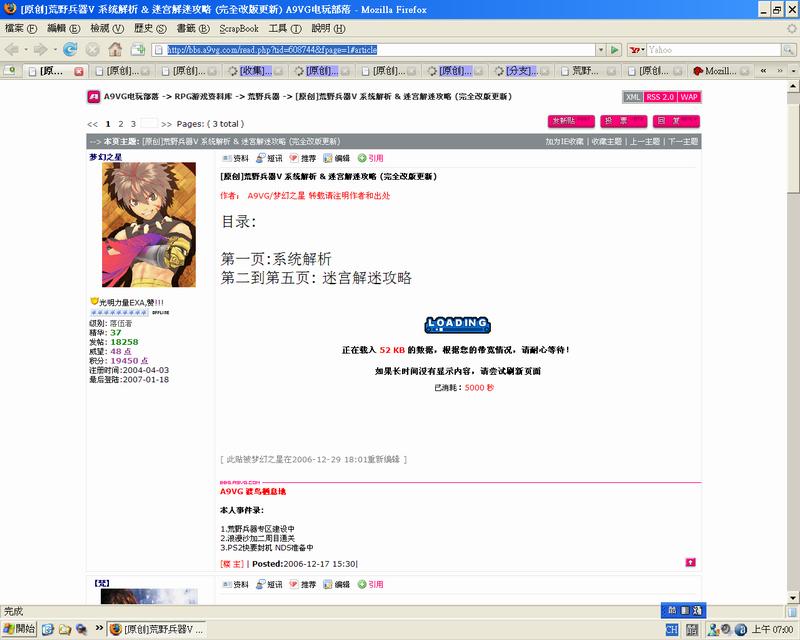Click the 投票 vote button
This screenshot has height=640, width=800.
click(623, 121)
